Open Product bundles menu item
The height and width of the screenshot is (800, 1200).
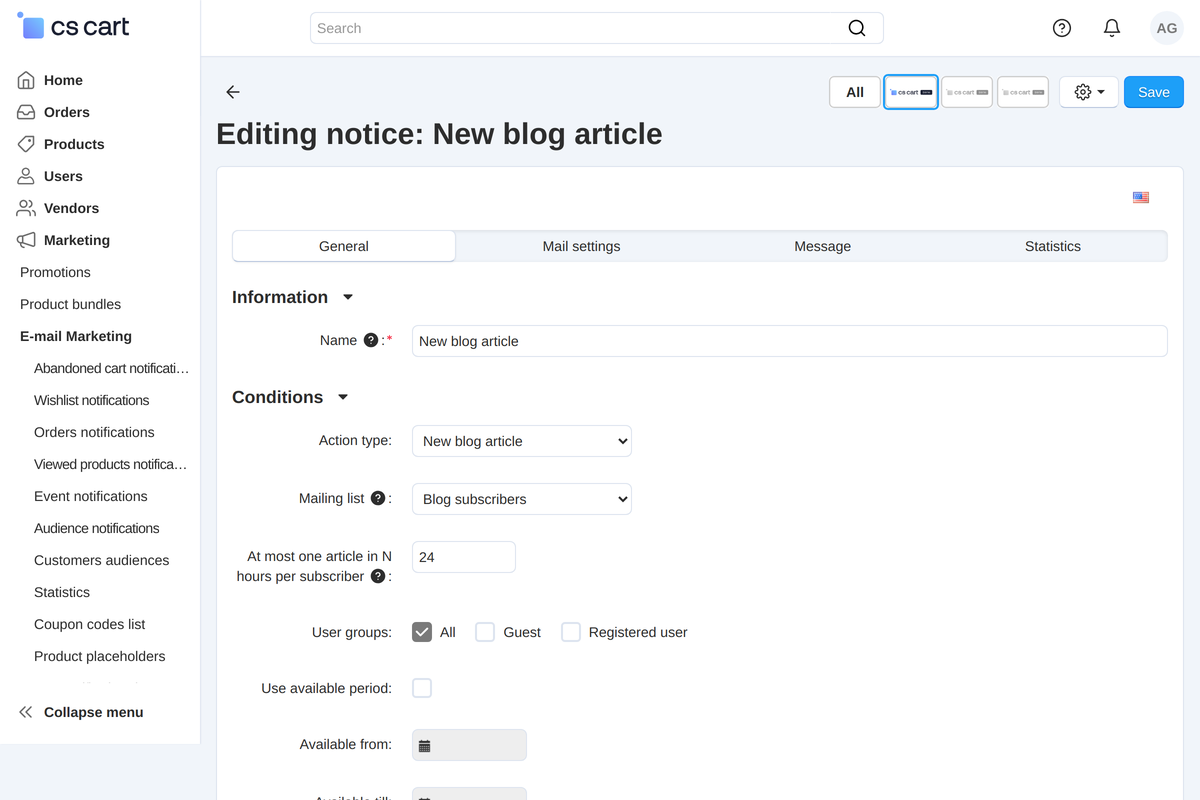pyautogui.click(x=70, y=304)
